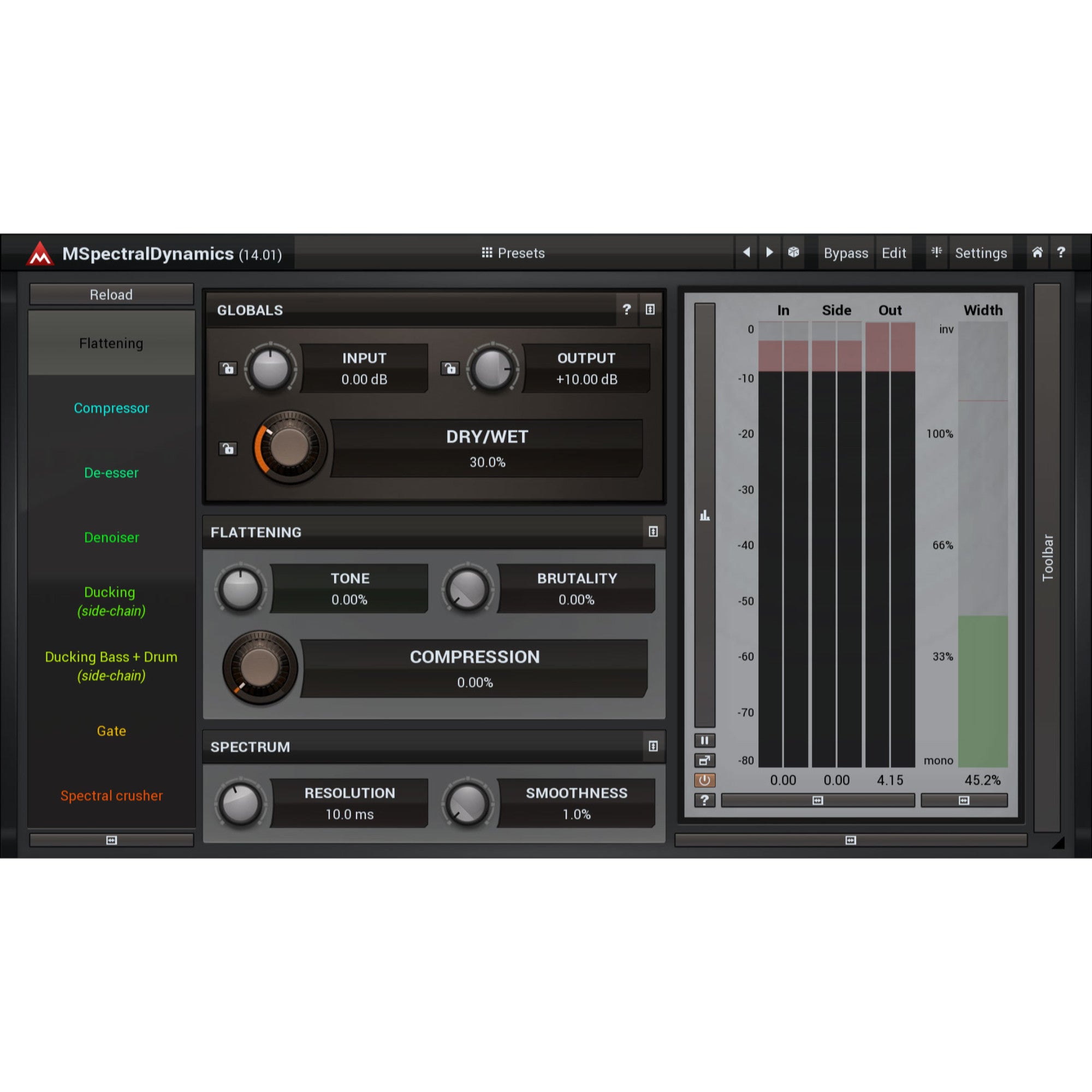Screen dimensions: 1092x1092
Task: Open the A-H presets comparison icon
Action: (x=936, y=252)
